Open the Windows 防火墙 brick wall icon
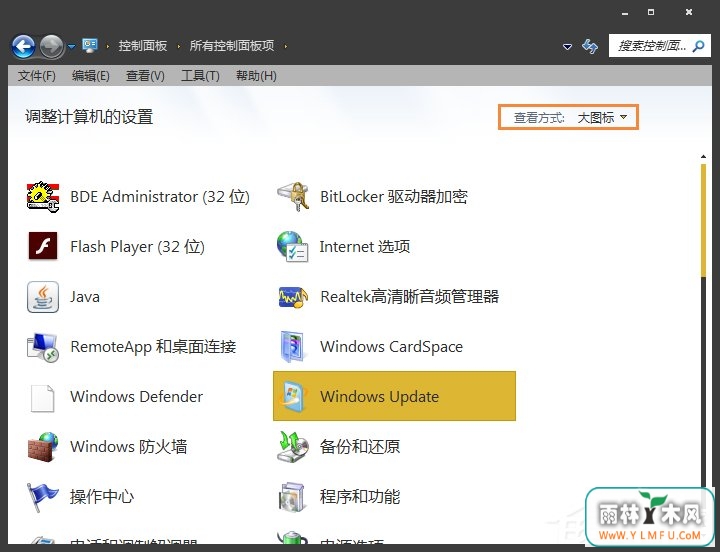 43,447
